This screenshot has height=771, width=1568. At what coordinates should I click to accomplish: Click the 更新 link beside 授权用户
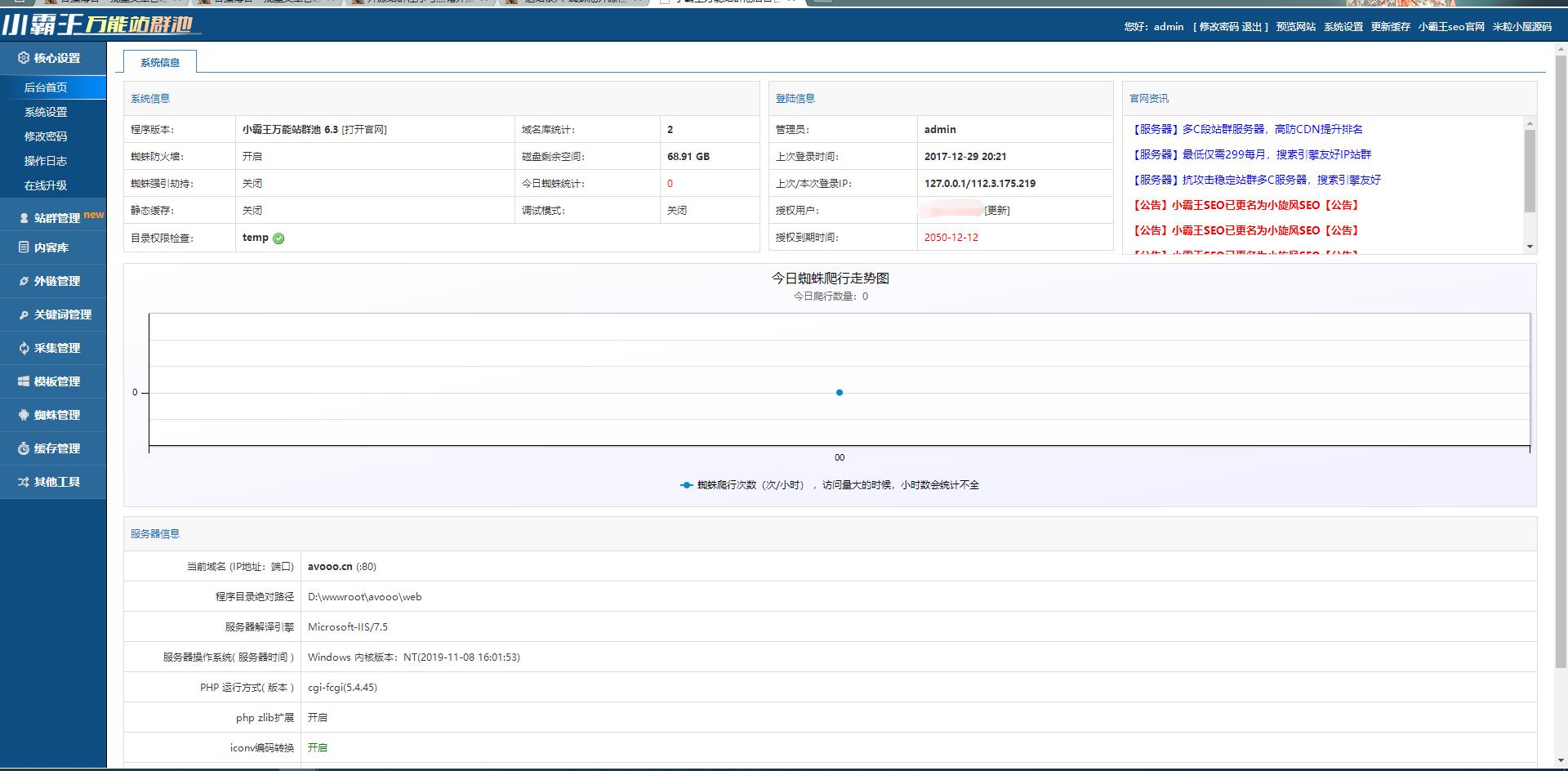click(997, 211)
